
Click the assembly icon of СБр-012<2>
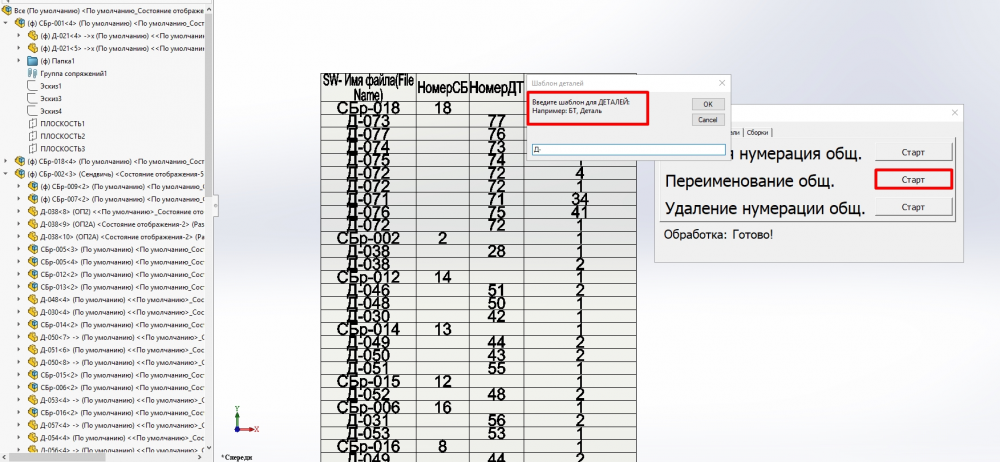point(33,274)
